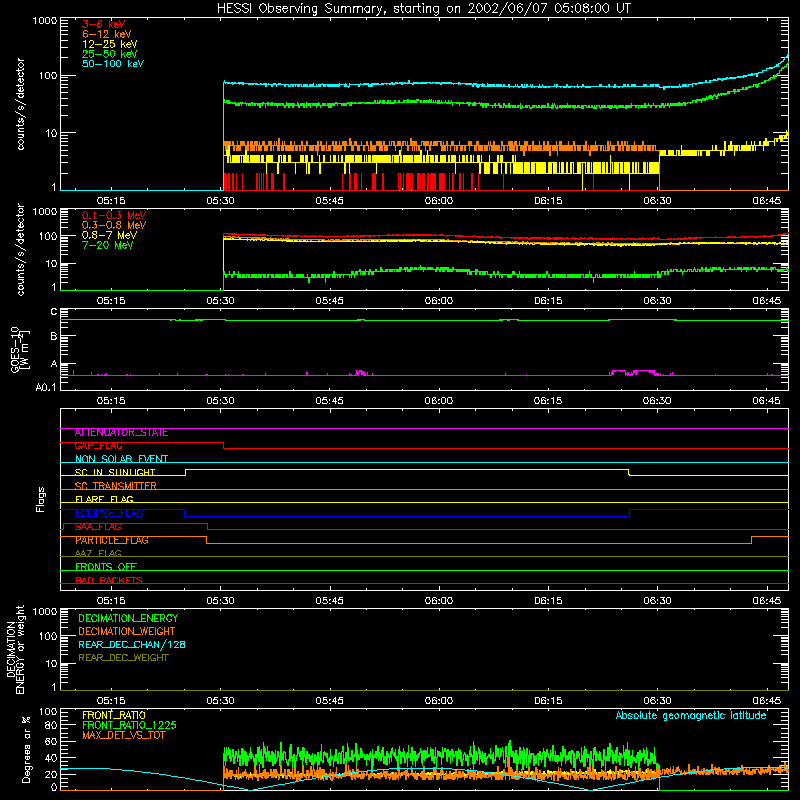800x800 pixels.
Task: Click the GAP_FLAG label
Action: tap(98, 446)
